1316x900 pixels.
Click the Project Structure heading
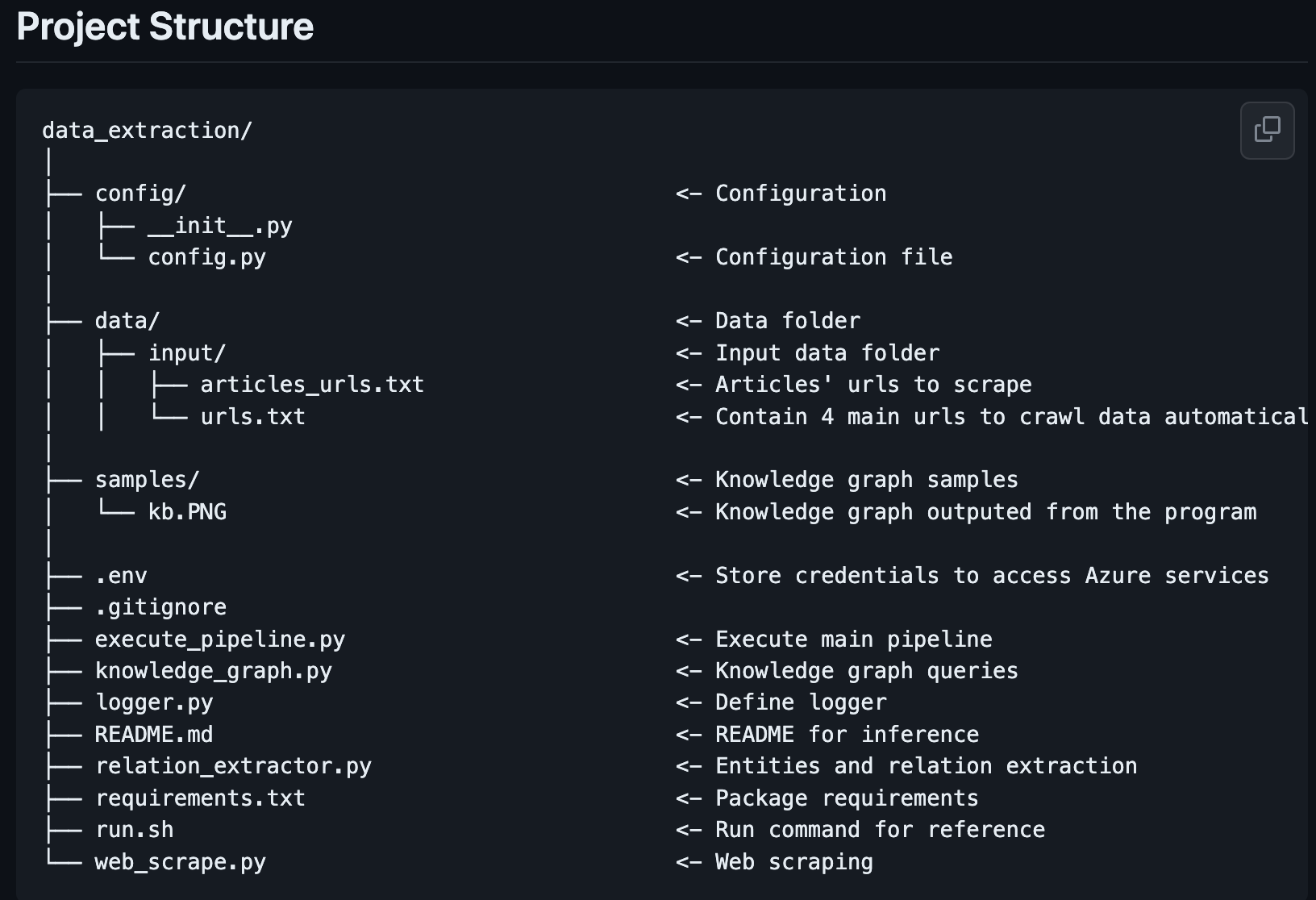coord(164,27)
